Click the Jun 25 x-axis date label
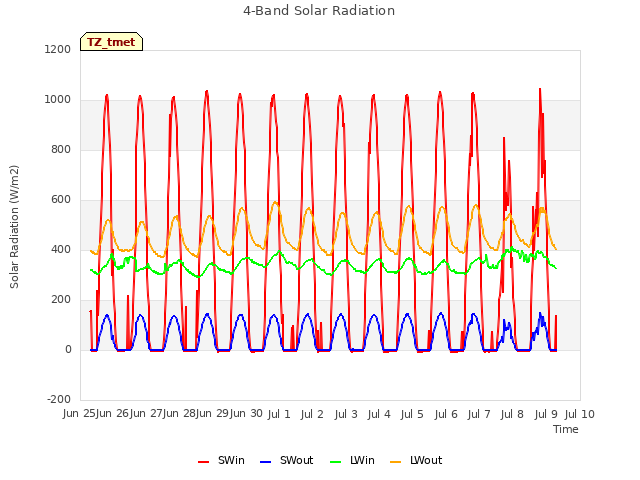Viewport: 640px width, 480px height. point(79,414)
